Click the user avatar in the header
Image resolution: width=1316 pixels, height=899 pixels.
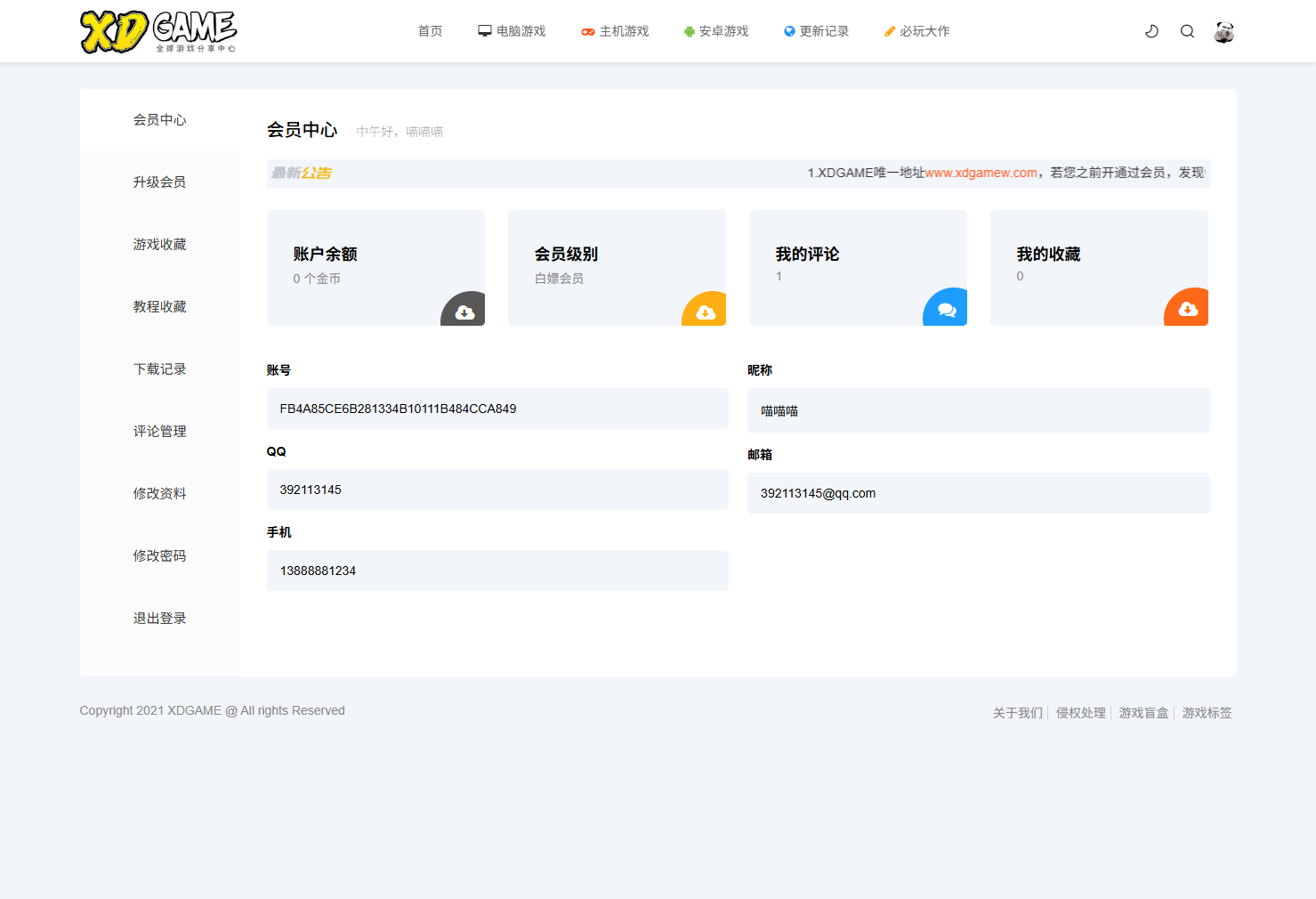(1223, 32)
